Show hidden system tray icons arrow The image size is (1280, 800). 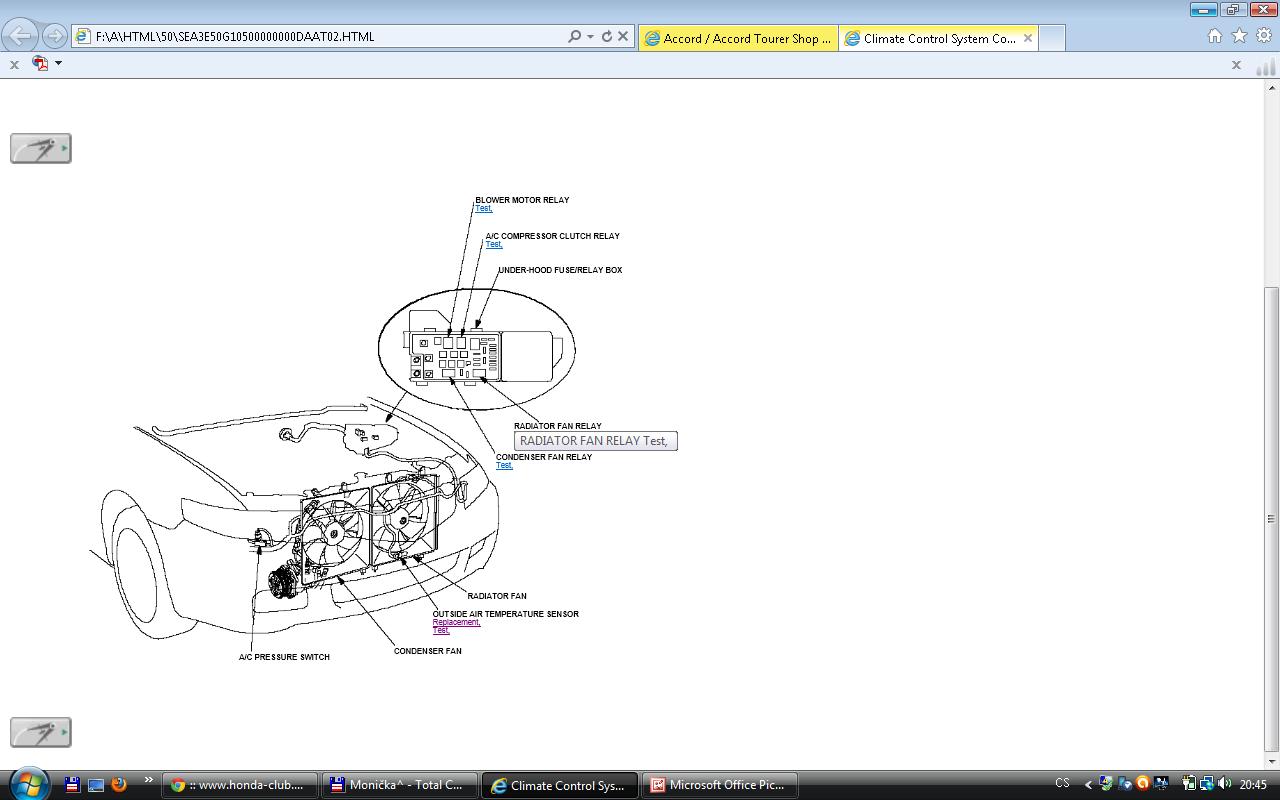click(1088, 785)
